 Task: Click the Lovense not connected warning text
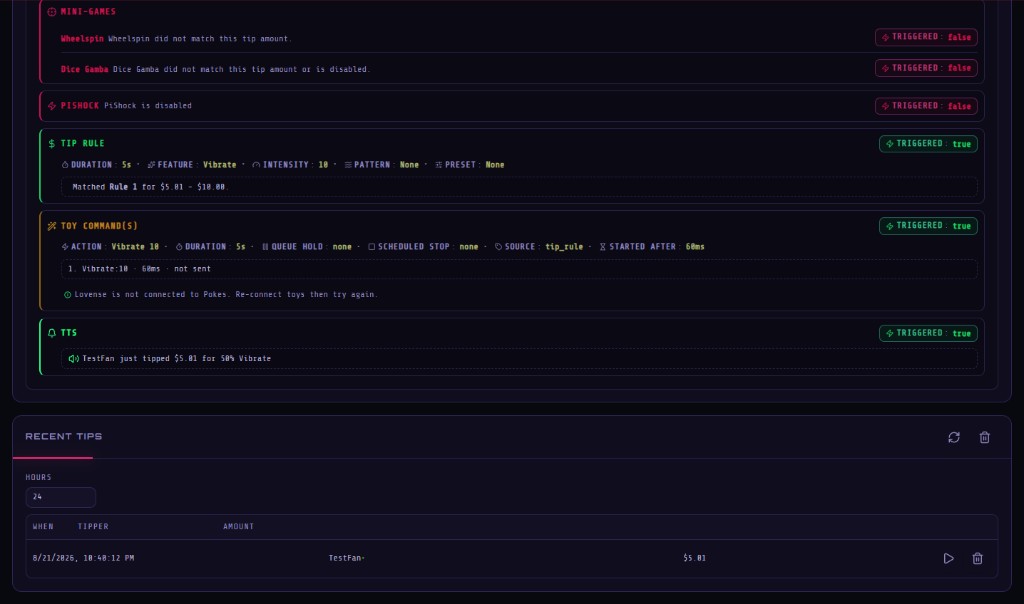pos(226,294)
